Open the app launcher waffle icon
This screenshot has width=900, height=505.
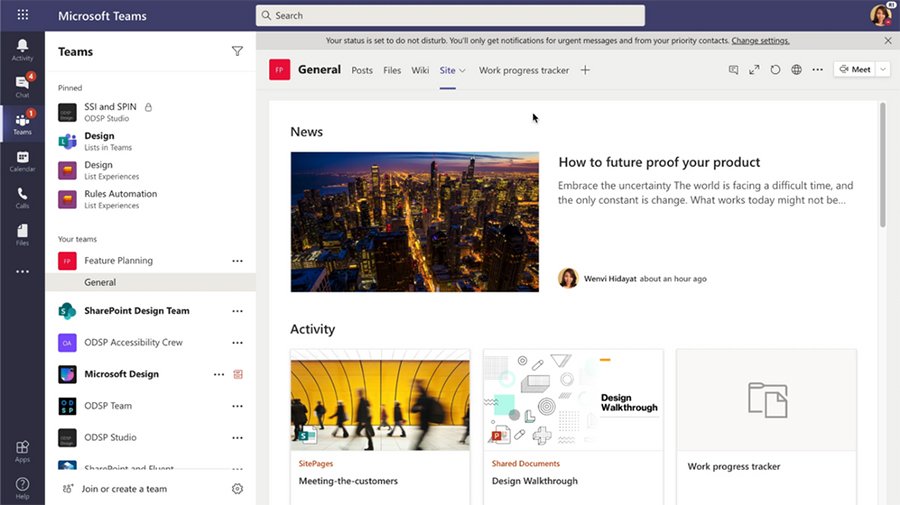(22, 15)
